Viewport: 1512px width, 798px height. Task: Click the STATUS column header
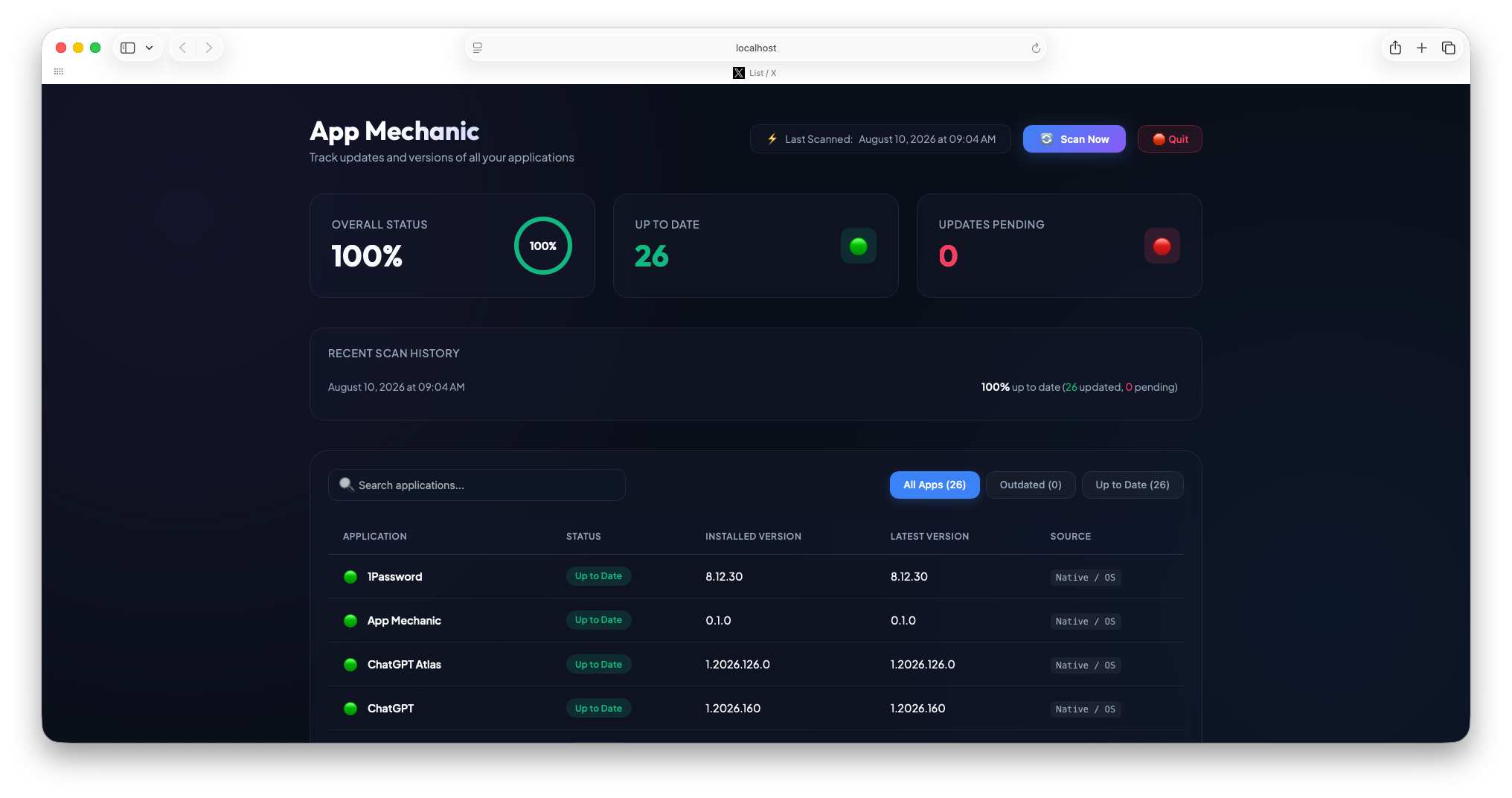click(x=583, y=536)
